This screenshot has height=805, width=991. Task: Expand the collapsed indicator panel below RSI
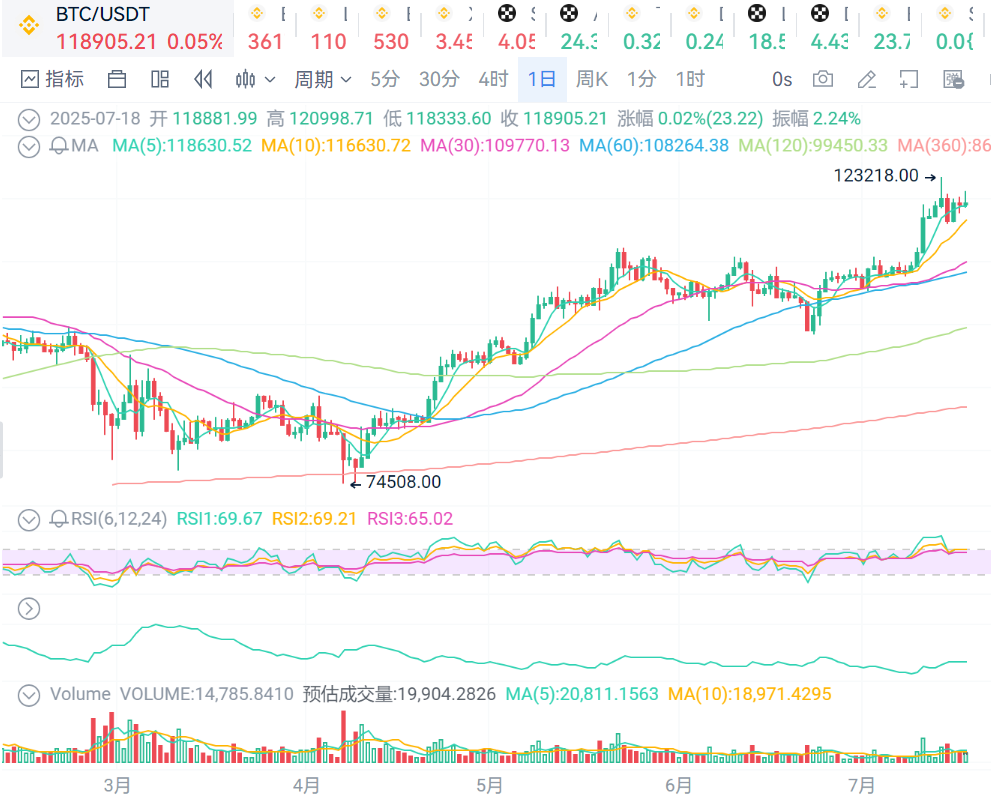pyautogui.click(x=29, y=608)
